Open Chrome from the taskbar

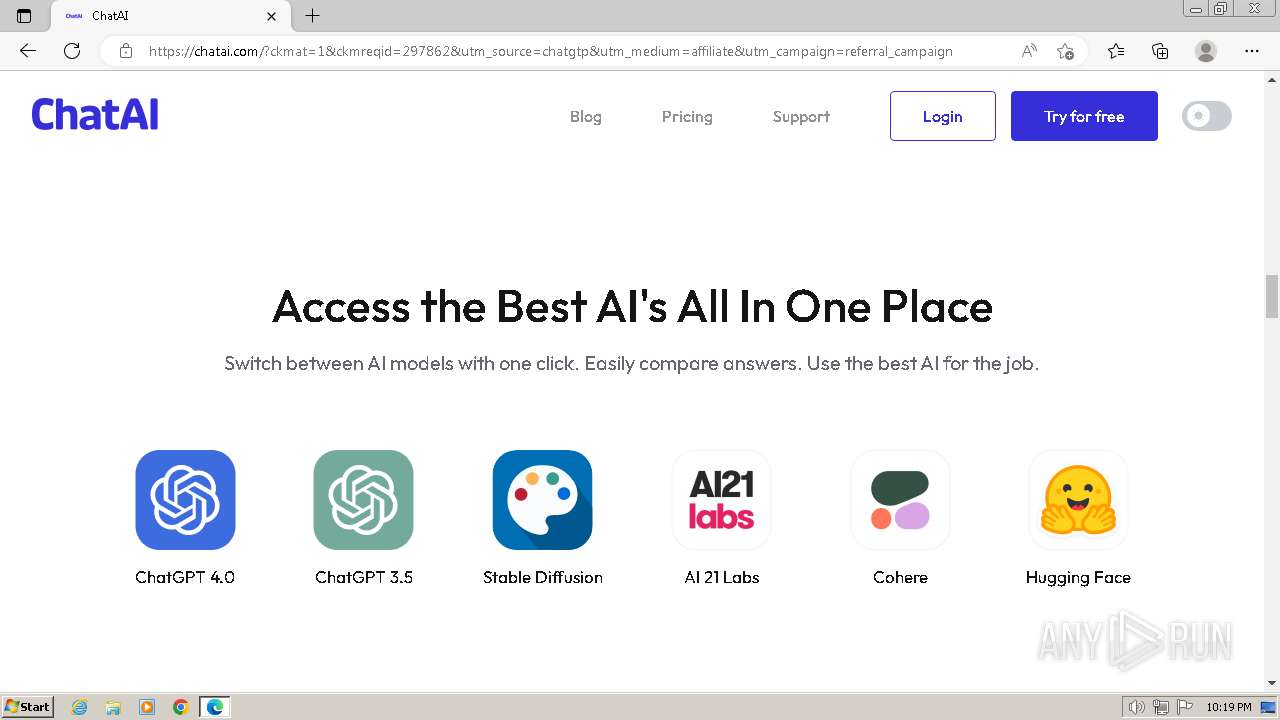(180, 707)
